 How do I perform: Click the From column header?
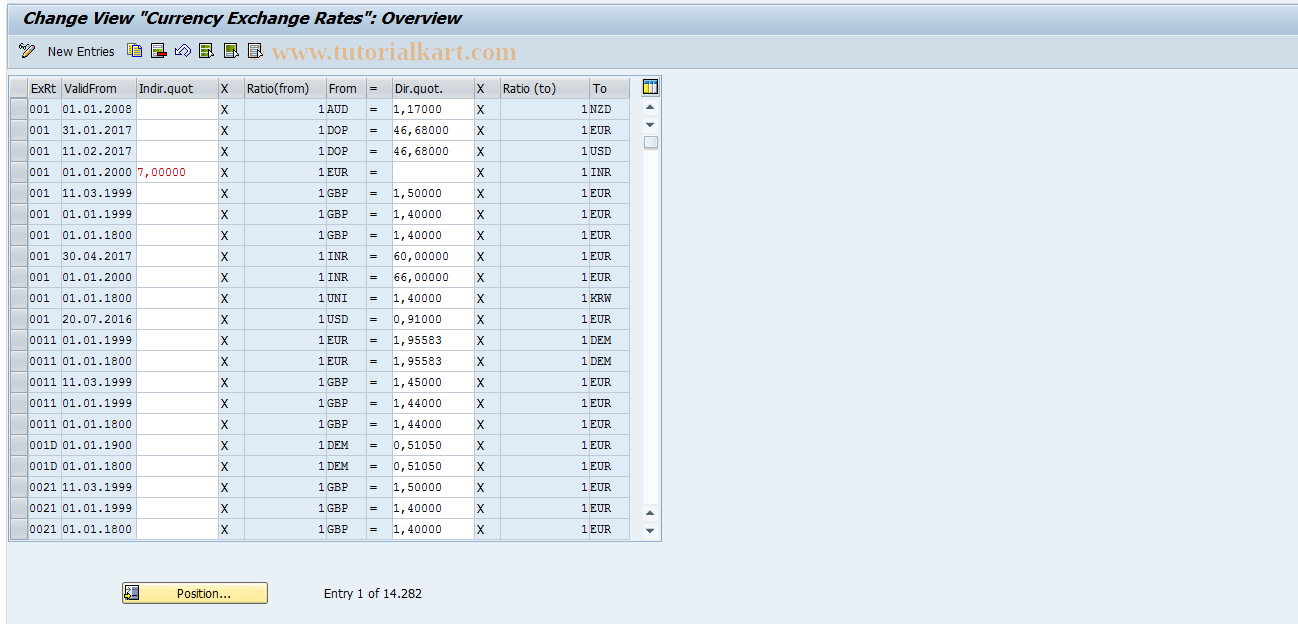[x=346, y=88]
